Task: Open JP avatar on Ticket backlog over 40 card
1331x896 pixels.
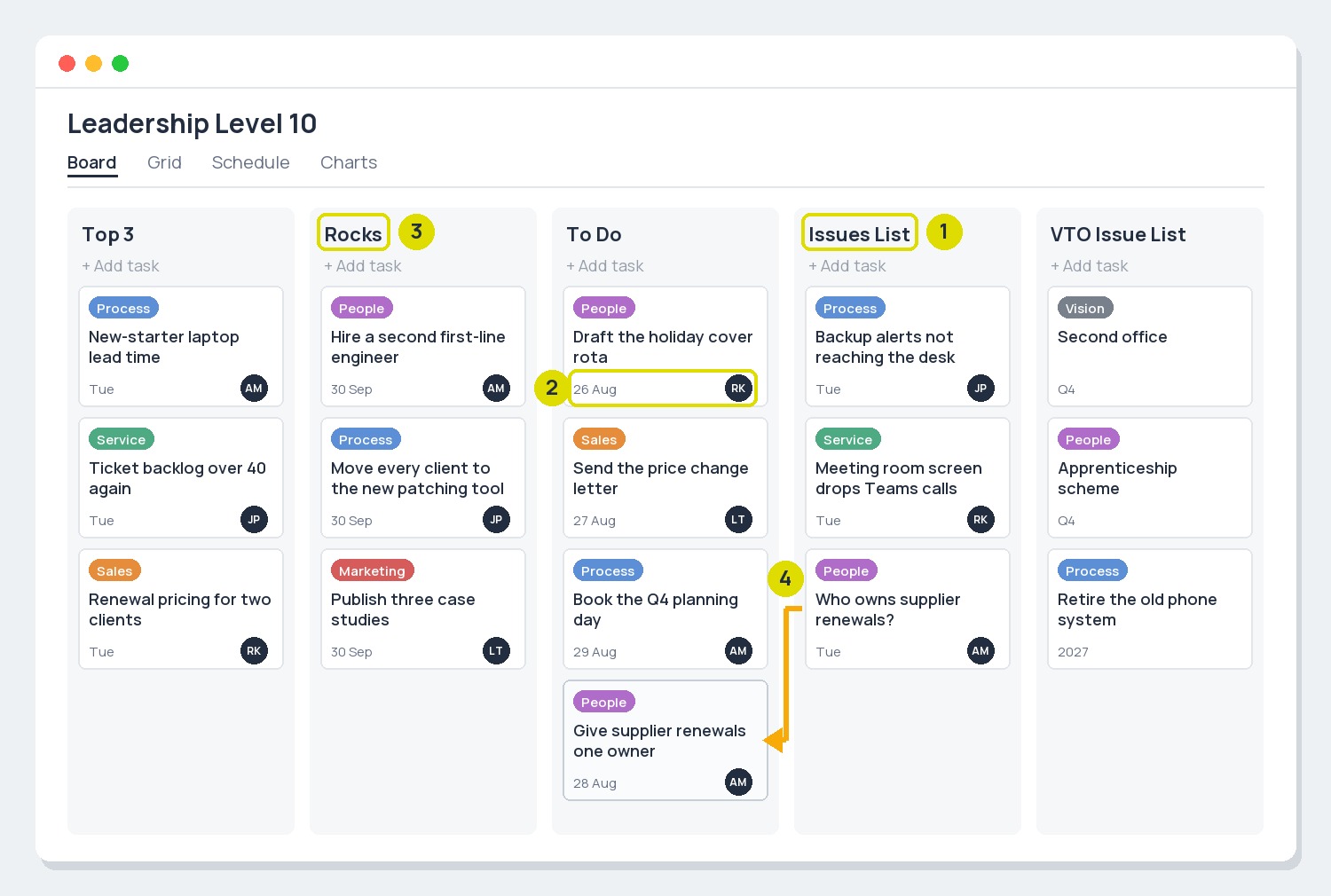Action: (254, 519)
